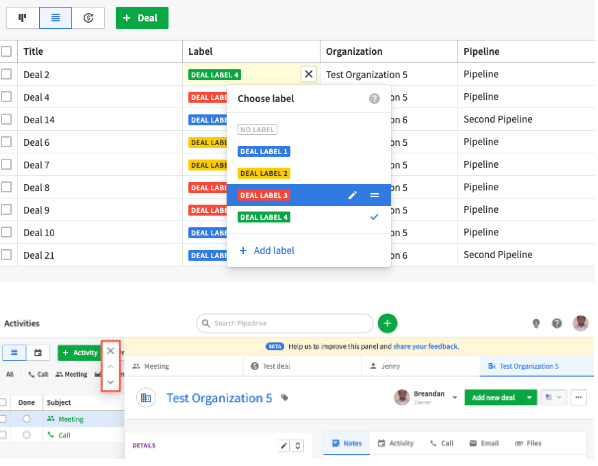Click the green Deal button
The image size is (598, 466).
click(x=142, y=18)
